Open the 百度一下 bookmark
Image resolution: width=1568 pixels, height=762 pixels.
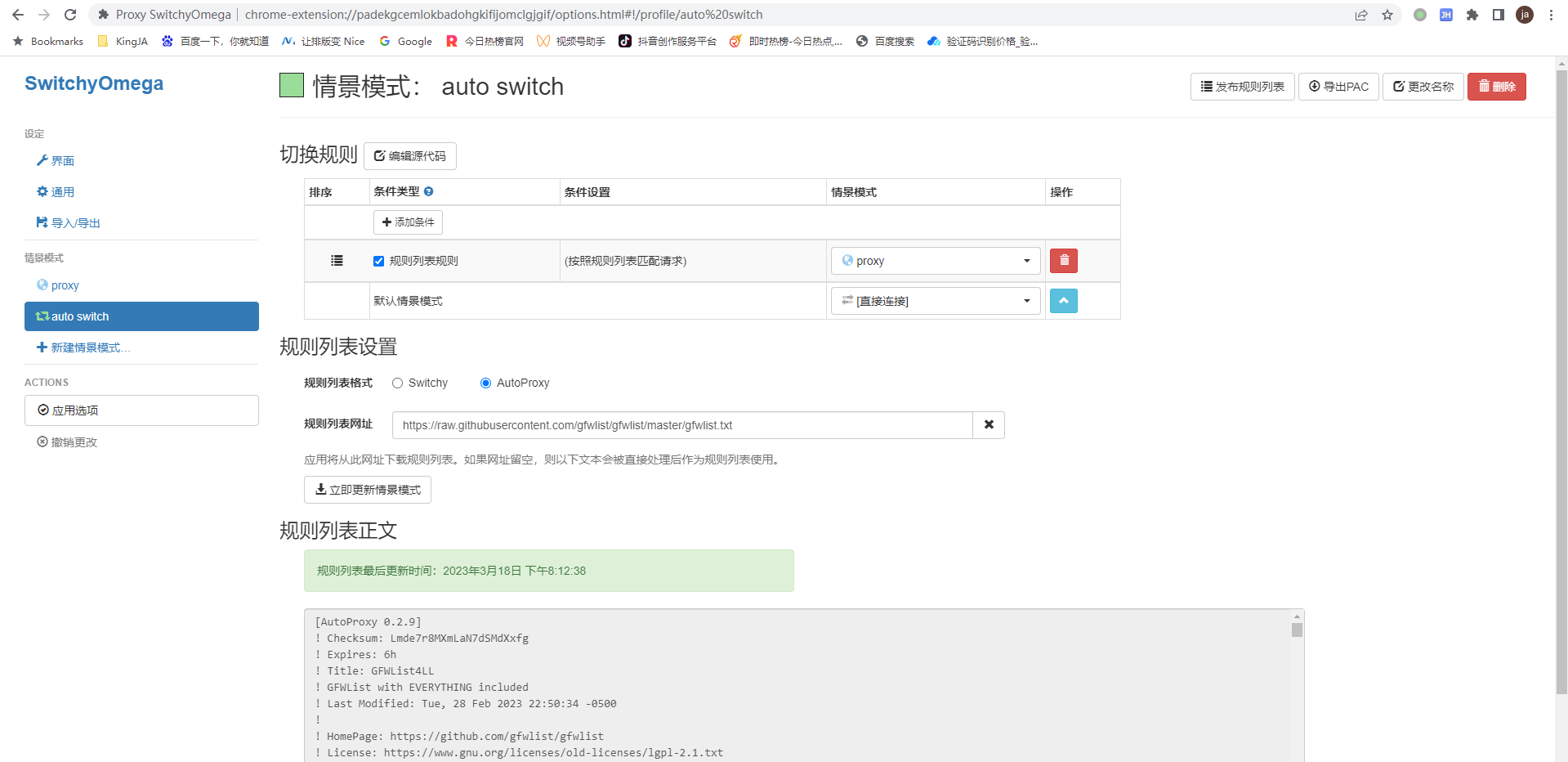pos(215,41)
